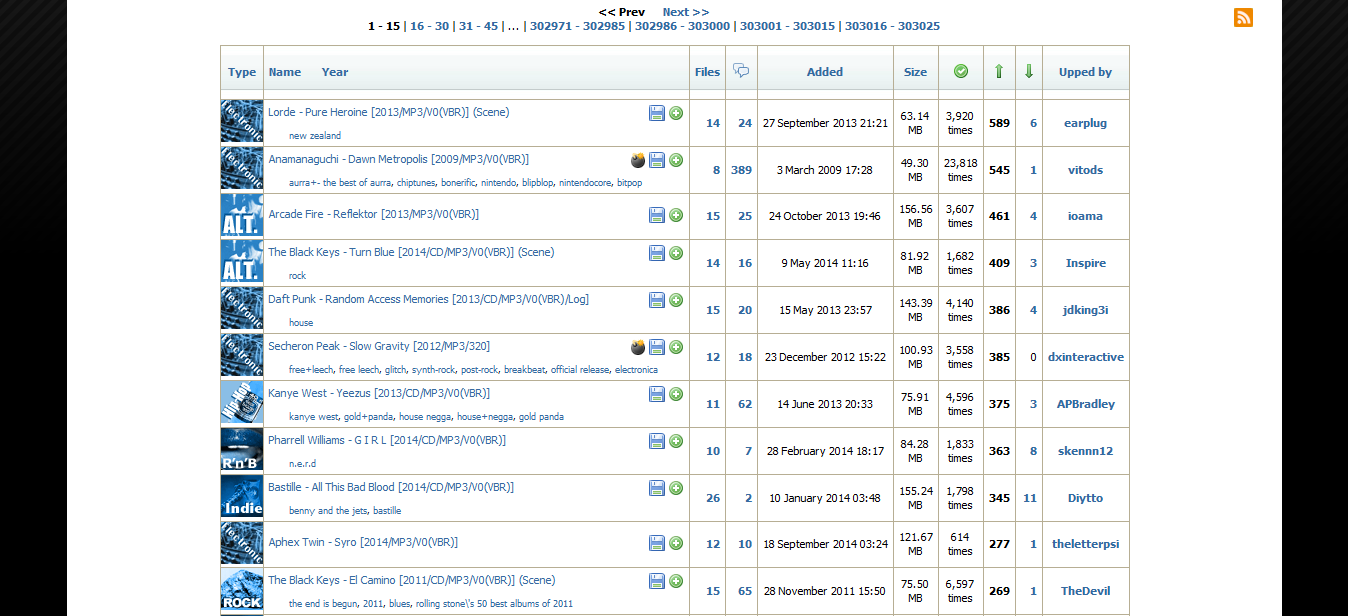Sort by the green up-arrow seeders column

(999, 71)
